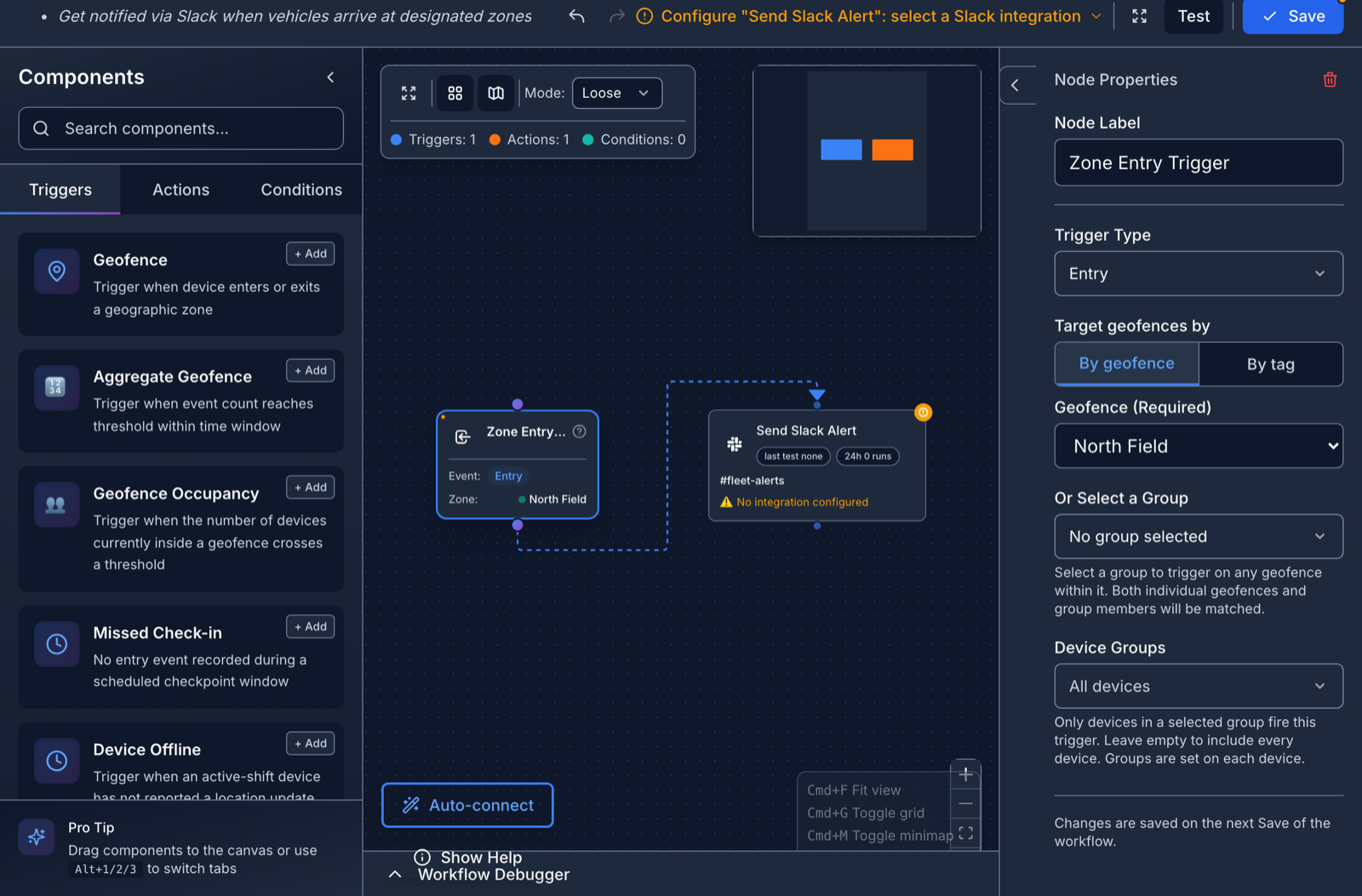Click the orange warning badge on Slack node
The width and height of the screenshot is (1362, 896).
coord(924,413)
